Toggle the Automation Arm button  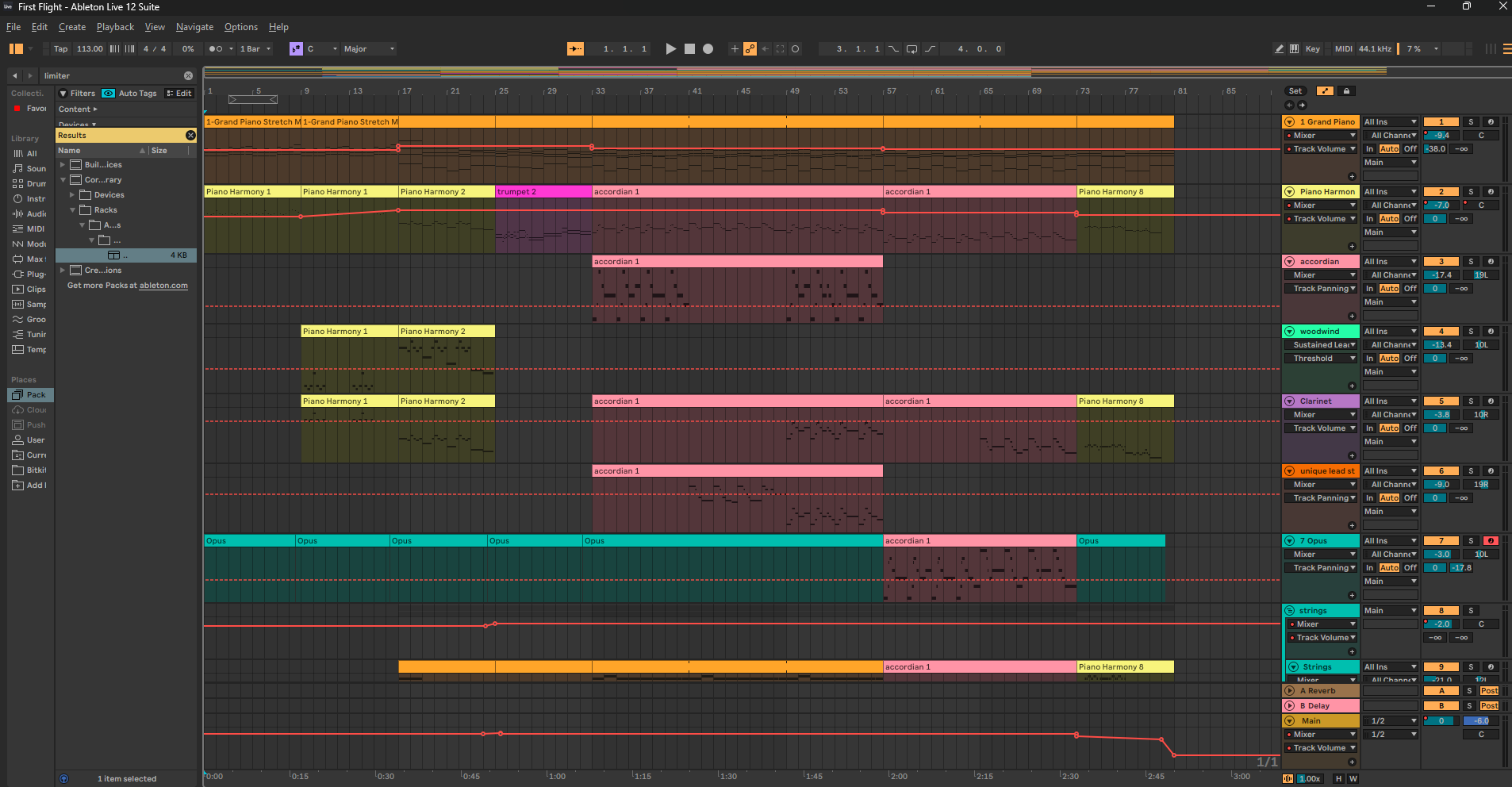click(750, 49)
